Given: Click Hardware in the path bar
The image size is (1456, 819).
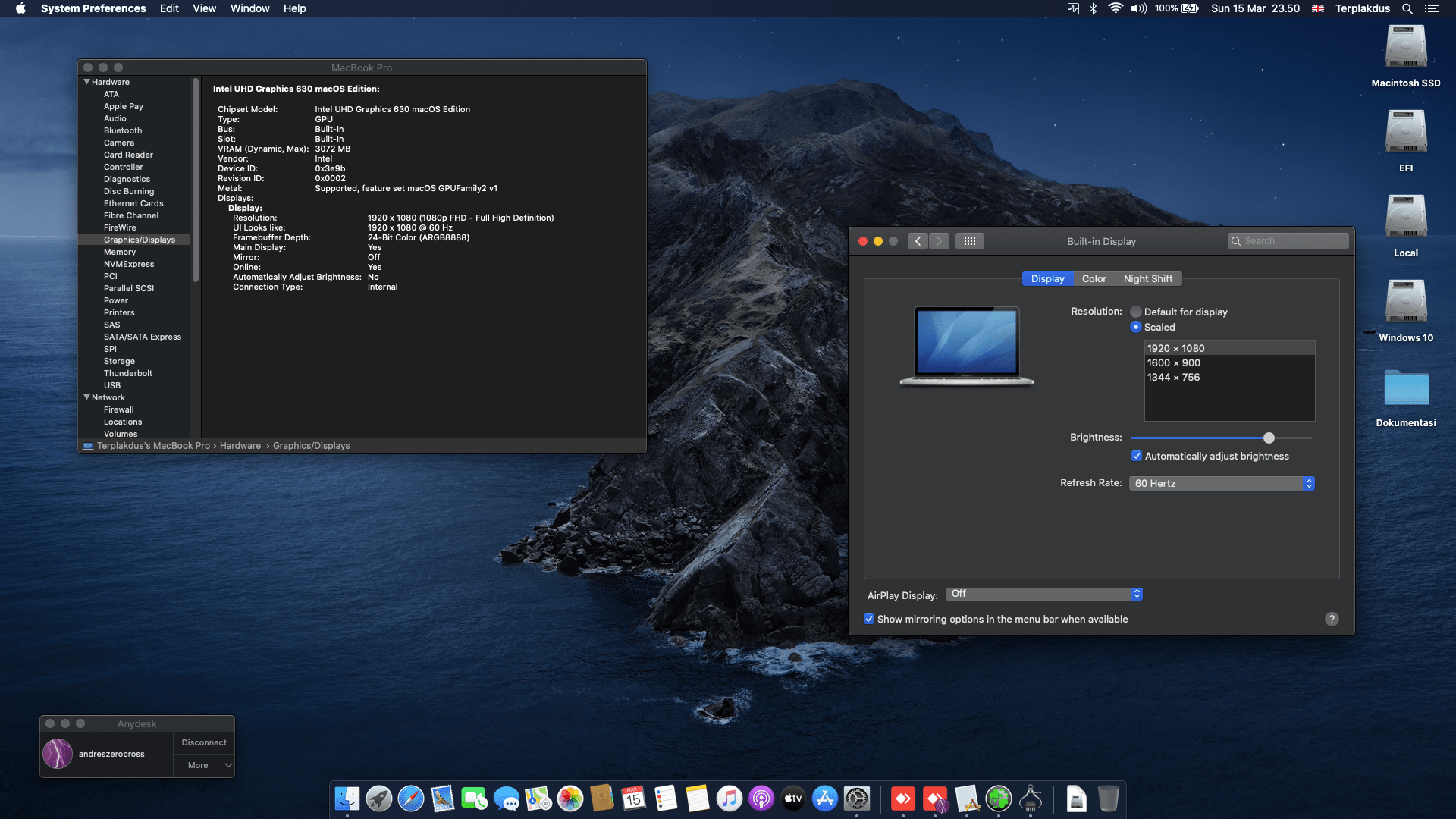Looking at the screenshot, I should [240, 446].
